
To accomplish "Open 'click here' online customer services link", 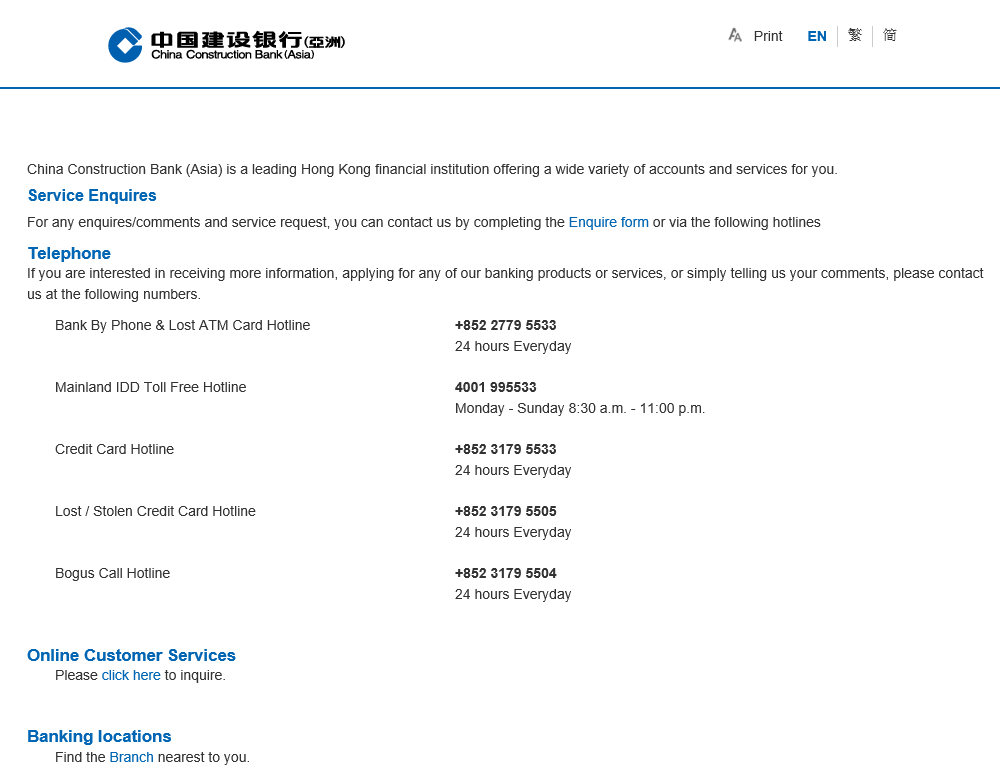I will click(x=131, y=675).
